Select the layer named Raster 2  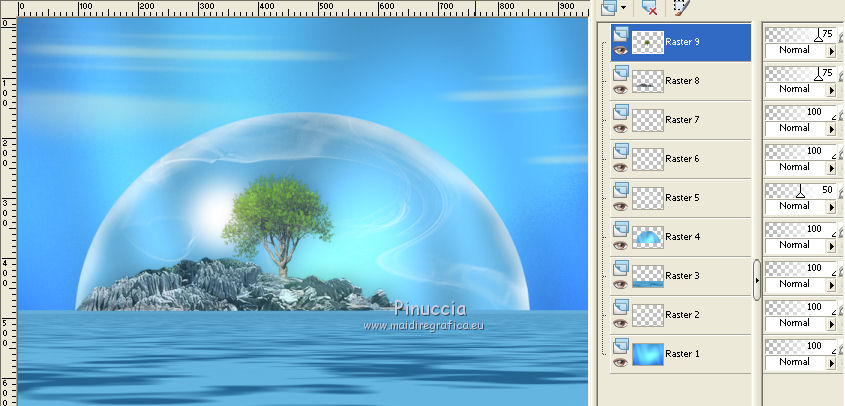coord(682,314)
